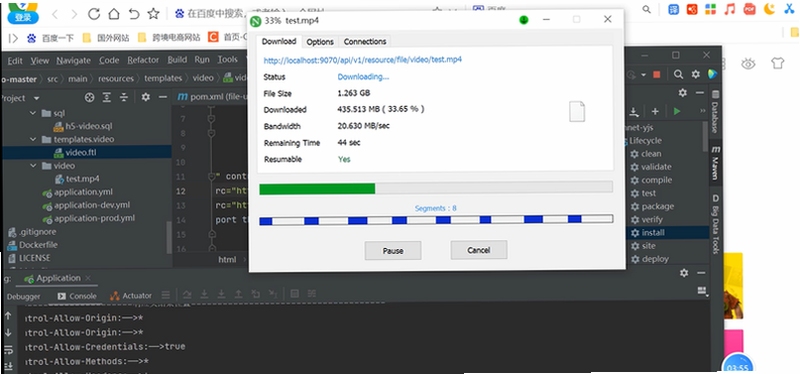Screen dimensions: 800x374
Task: Select the Actuator tab
Action: click(131, 296)
